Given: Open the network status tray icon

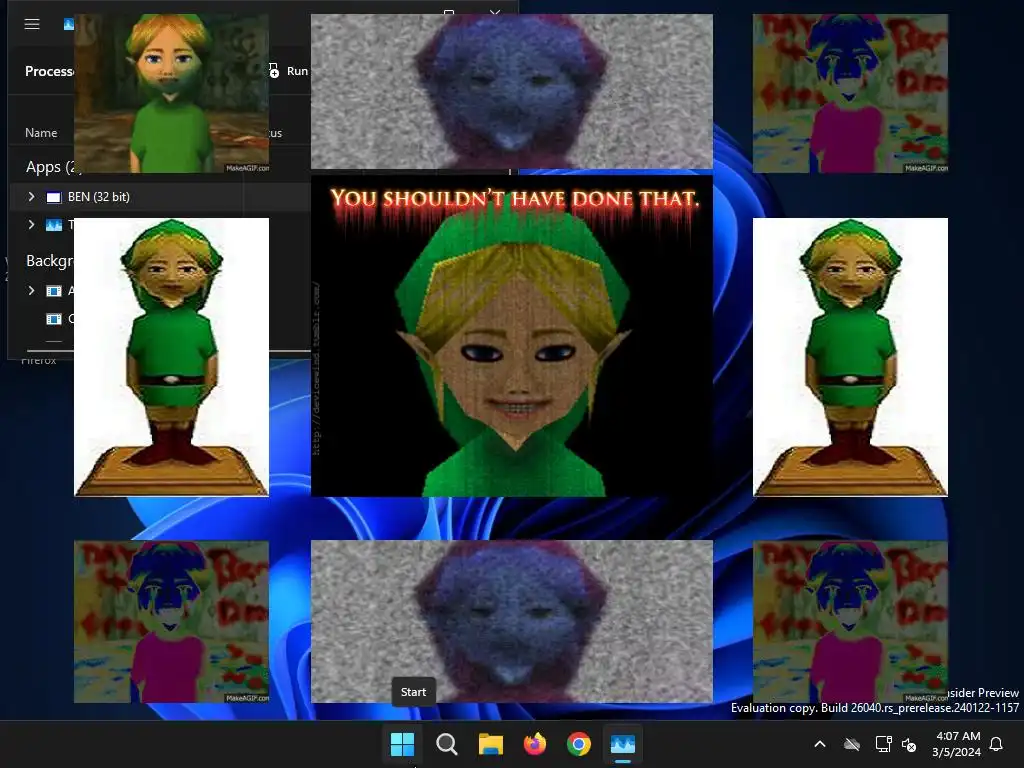Looking at the screenshot, I should pyautogui.click(x=883, y=744).
